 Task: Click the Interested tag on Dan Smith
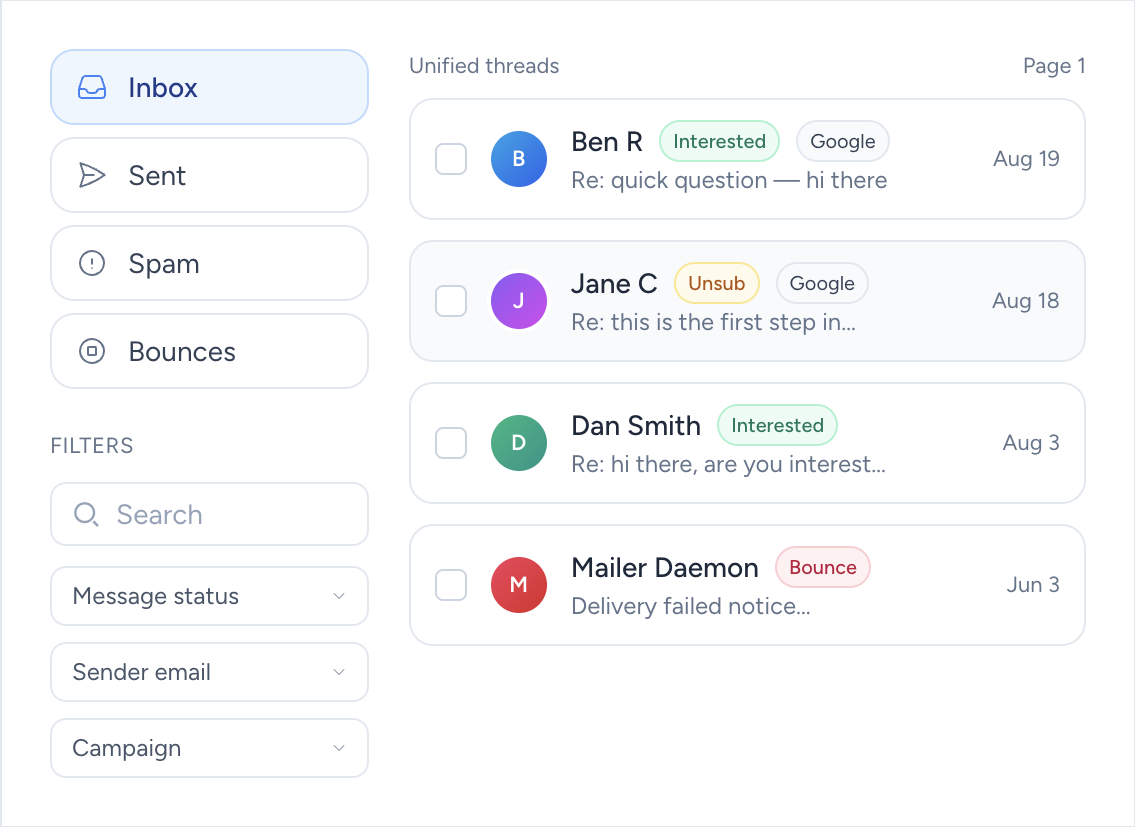tap(777, 426)
